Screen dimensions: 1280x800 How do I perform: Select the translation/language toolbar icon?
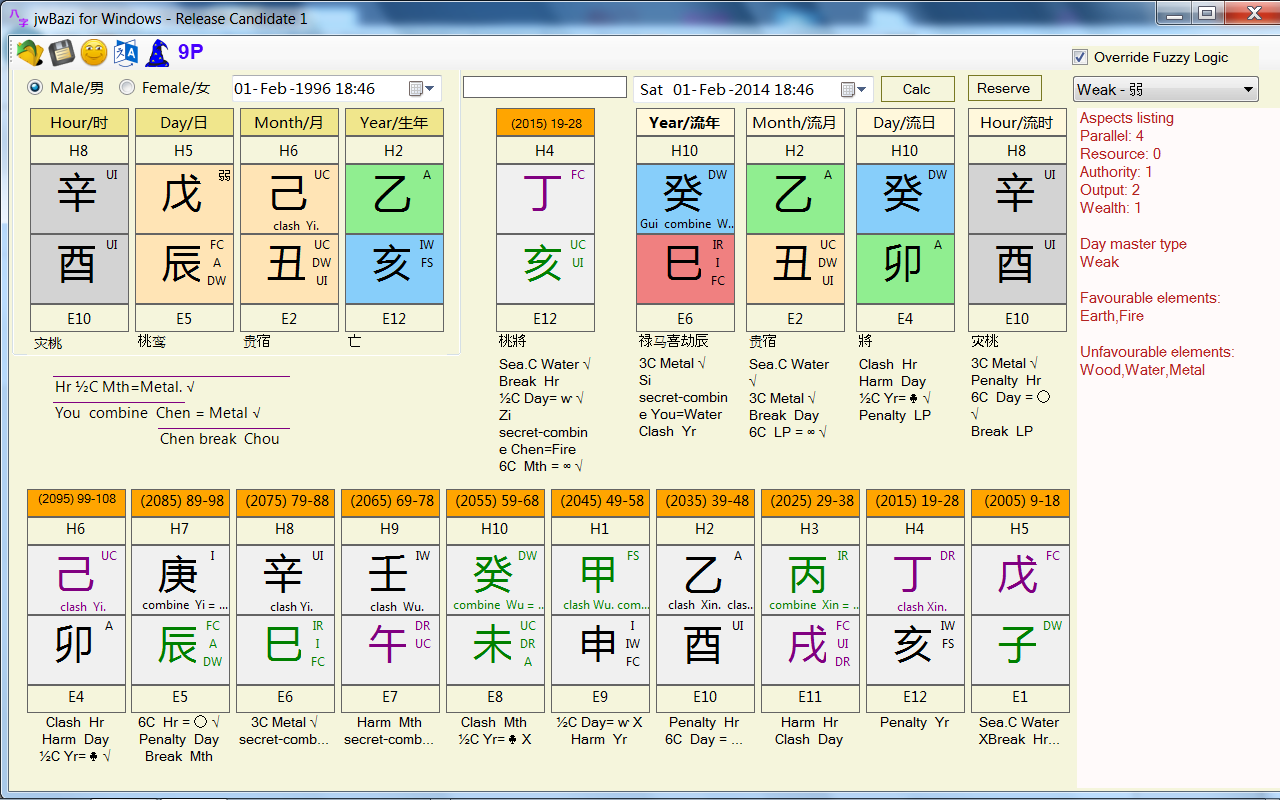tap(124, 52)
